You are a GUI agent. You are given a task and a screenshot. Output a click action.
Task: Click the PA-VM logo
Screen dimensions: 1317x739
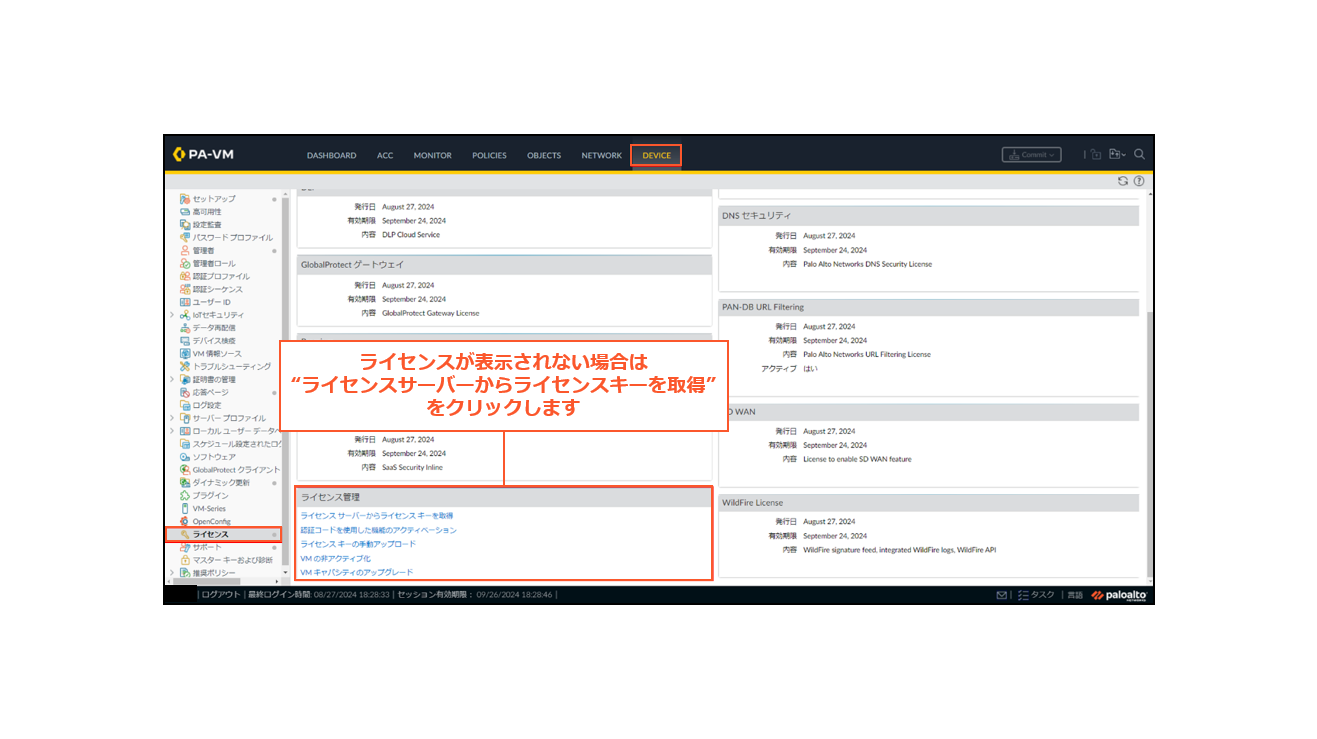[203, 155]
